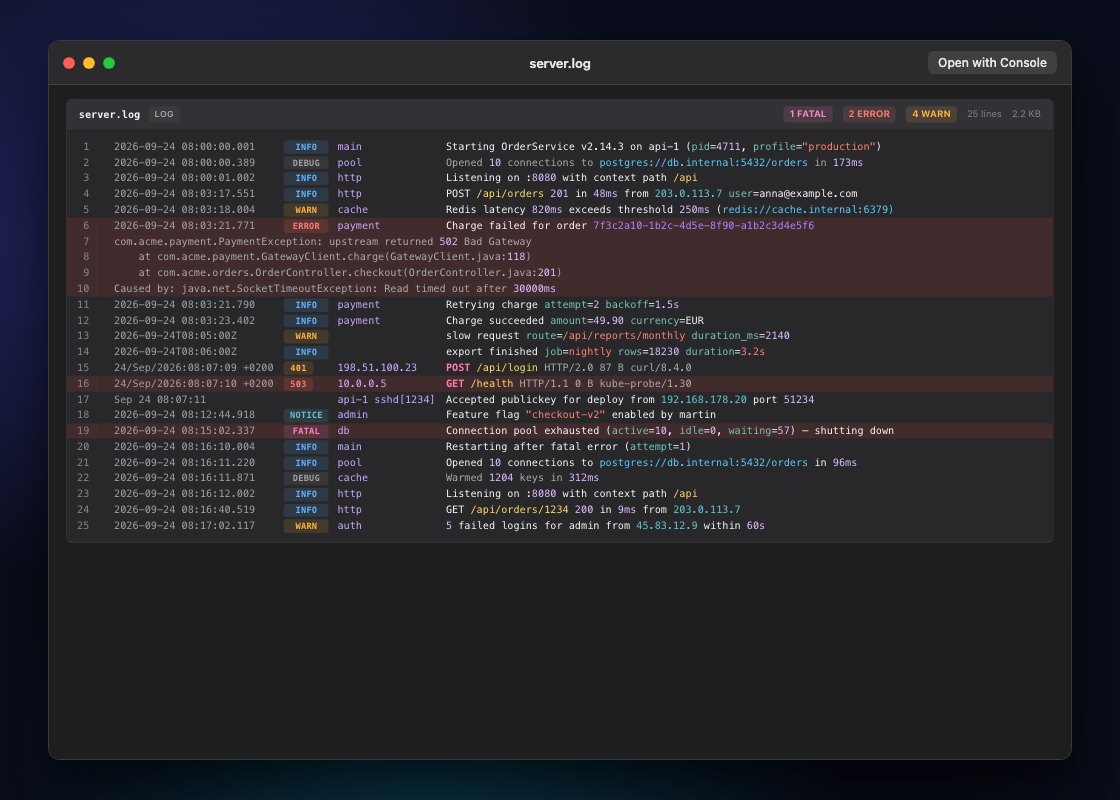Click "Charge succeeded" message on line 12

coord(574,321)
